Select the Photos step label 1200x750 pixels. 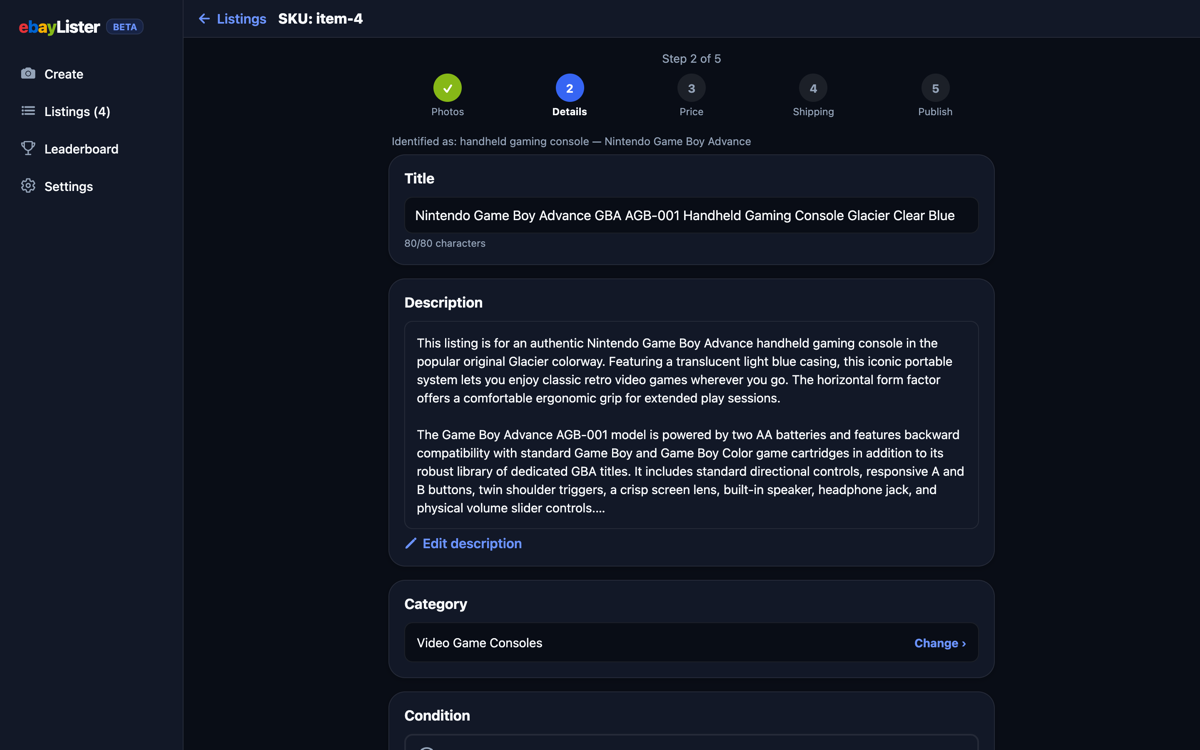tap(447, 112)
